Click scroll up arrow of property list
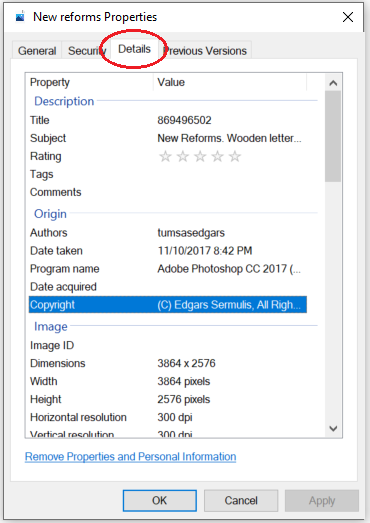370x523 pixels. coord(333,83)
